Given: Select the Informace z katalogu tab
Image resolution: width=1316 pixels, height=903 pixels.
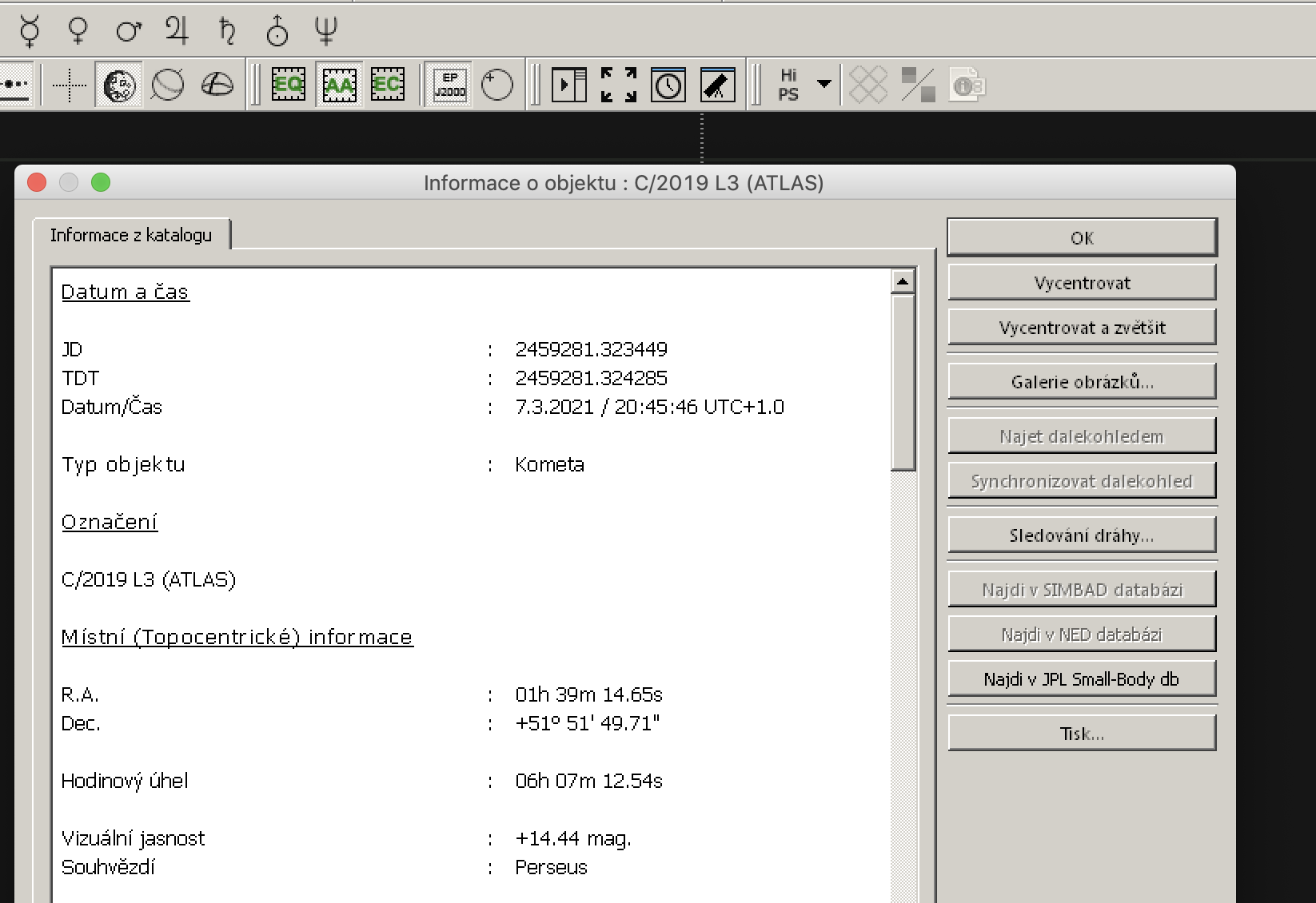Looking at the screenshot, I should tap(131, 235).
